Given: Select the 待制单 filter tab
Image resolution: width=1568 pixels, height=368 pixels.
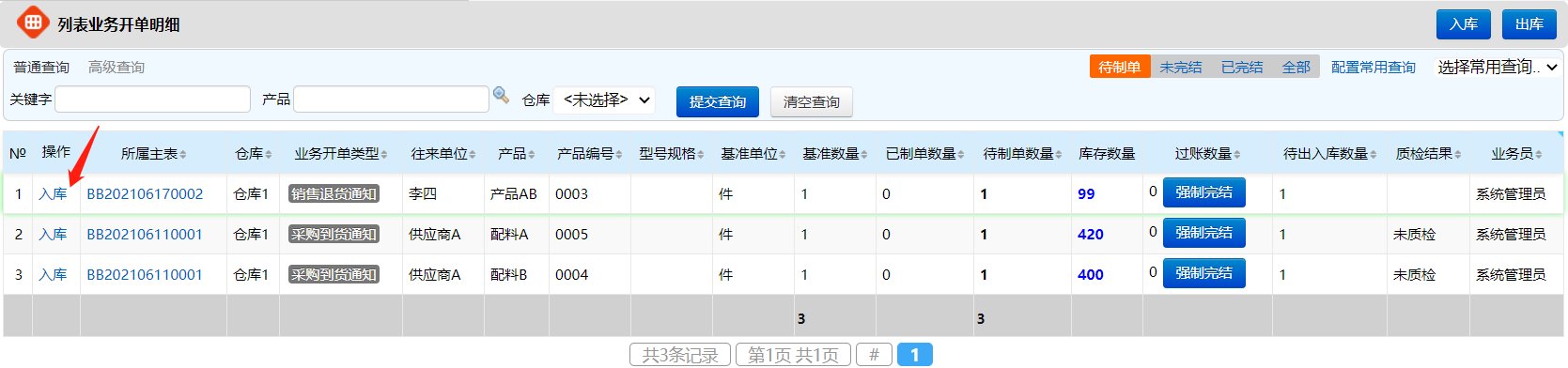Looking at the screenshot, I should click(1120, 67).
